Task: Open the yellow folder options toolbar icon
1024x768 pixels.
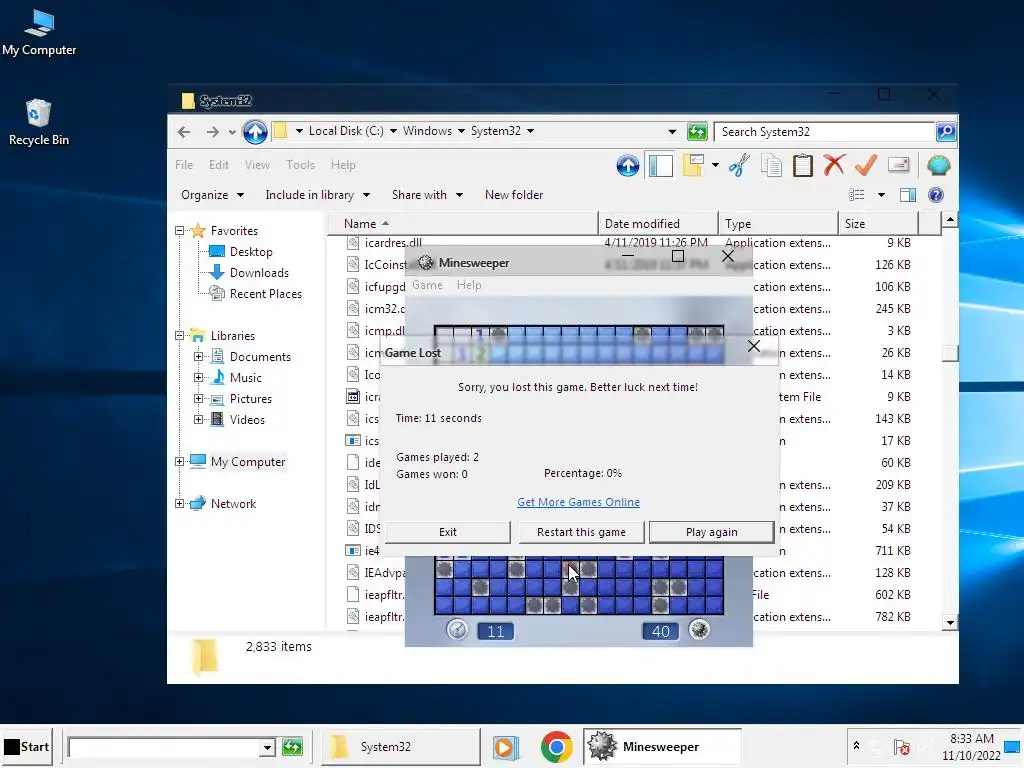Action: tap(693, 165)
